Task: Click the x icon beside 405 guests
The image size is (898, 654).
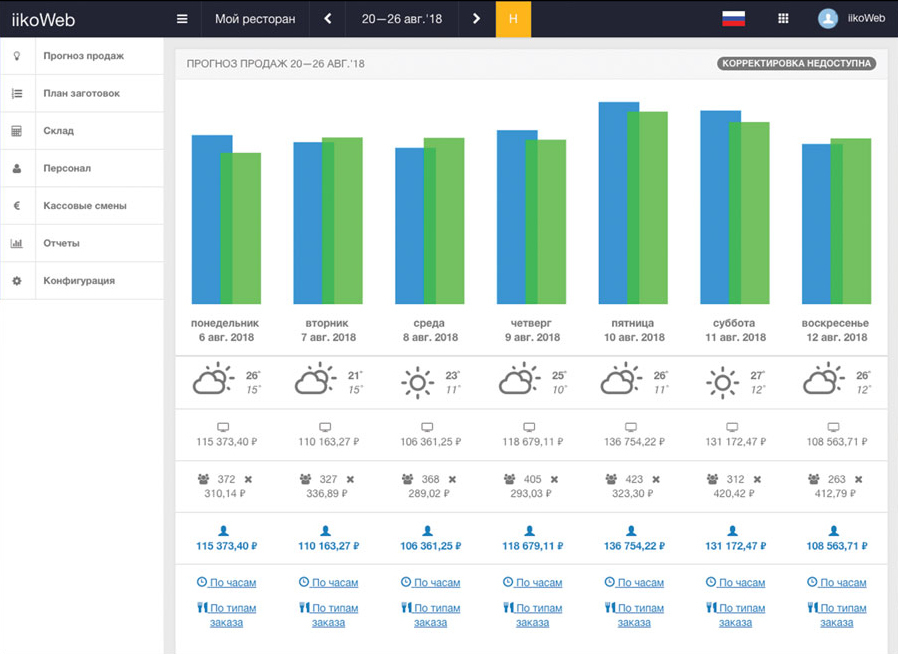Action: pyautogui.click(x=554, y=479)
